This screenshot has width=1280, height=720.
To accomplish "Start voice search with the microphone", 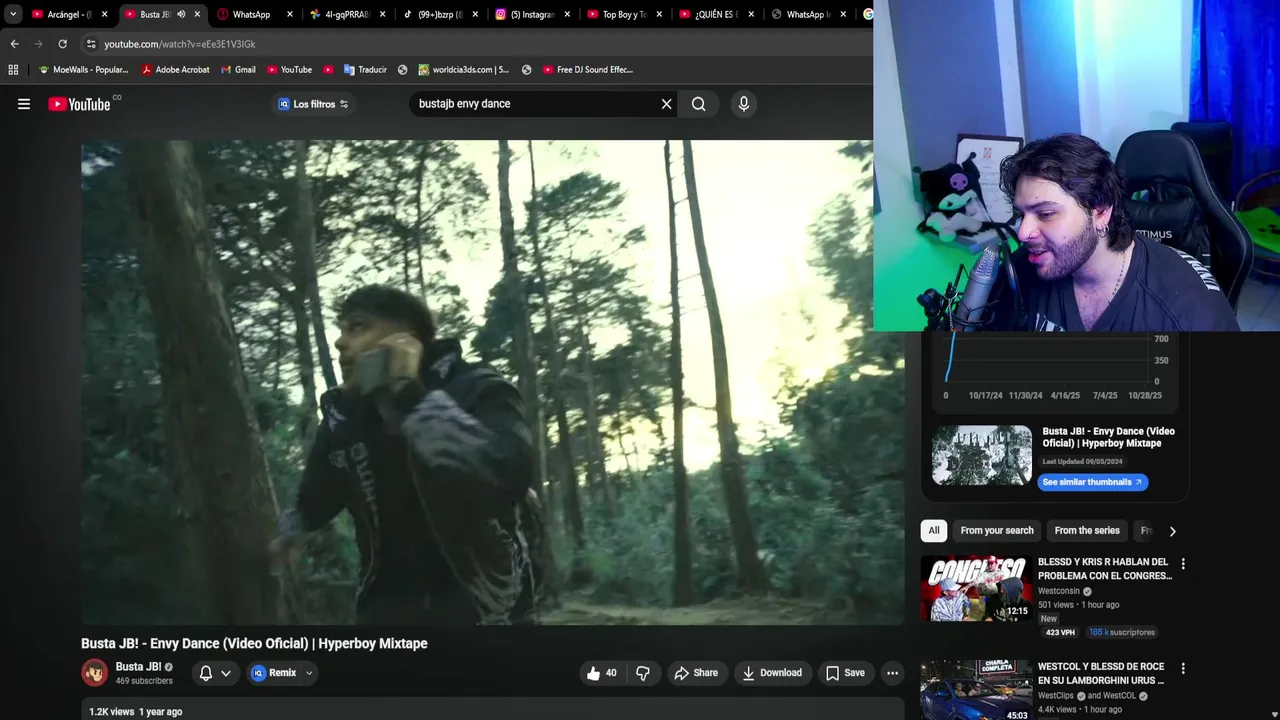I will tap(743, 104).
